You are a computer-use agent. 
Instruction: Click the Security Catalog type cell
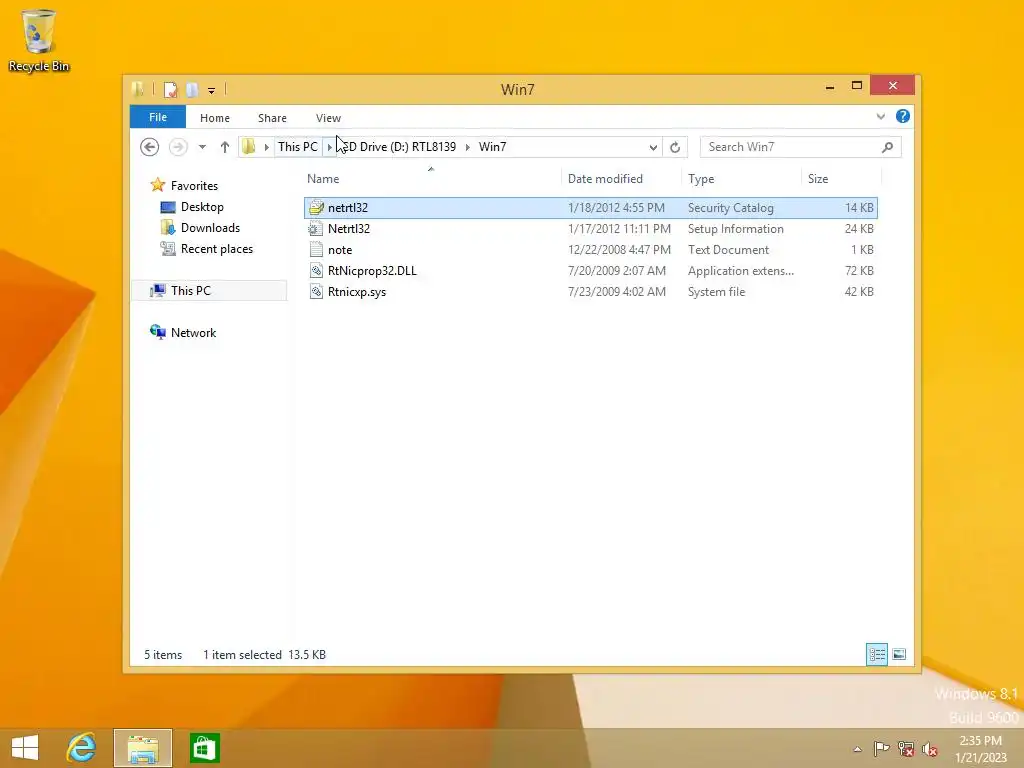pos(730,208)
